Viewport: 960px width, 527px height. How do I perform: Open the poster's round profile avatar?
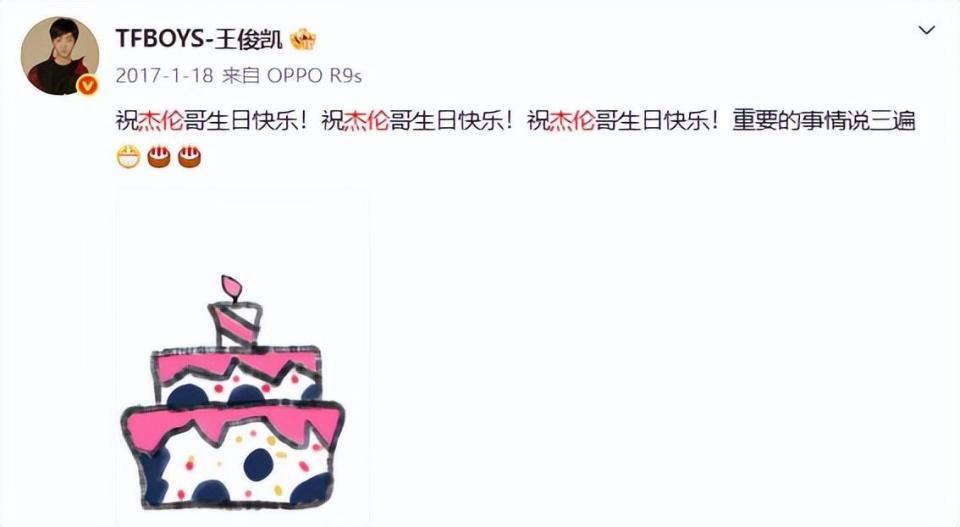[x=59, y=56]
